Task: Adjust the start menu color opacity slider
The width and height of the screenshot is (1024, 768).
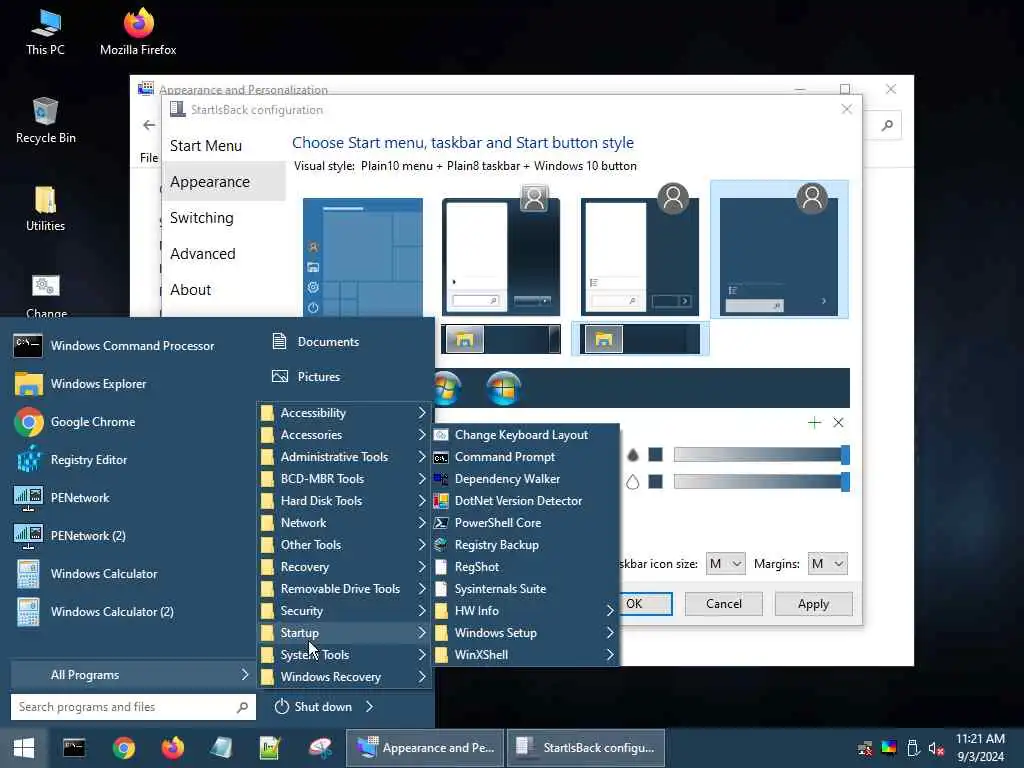Action: point(761,455)
